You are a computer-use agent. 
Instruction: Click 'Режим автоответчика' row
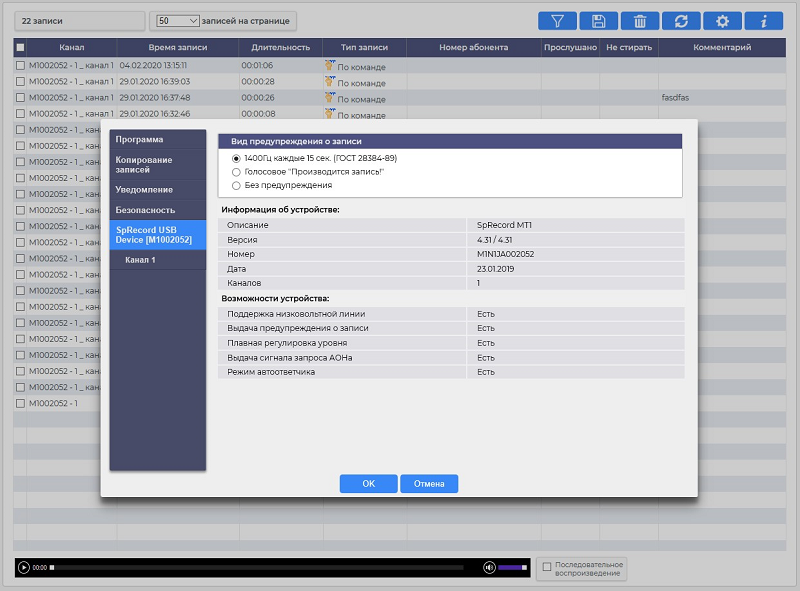click(451, 372)
